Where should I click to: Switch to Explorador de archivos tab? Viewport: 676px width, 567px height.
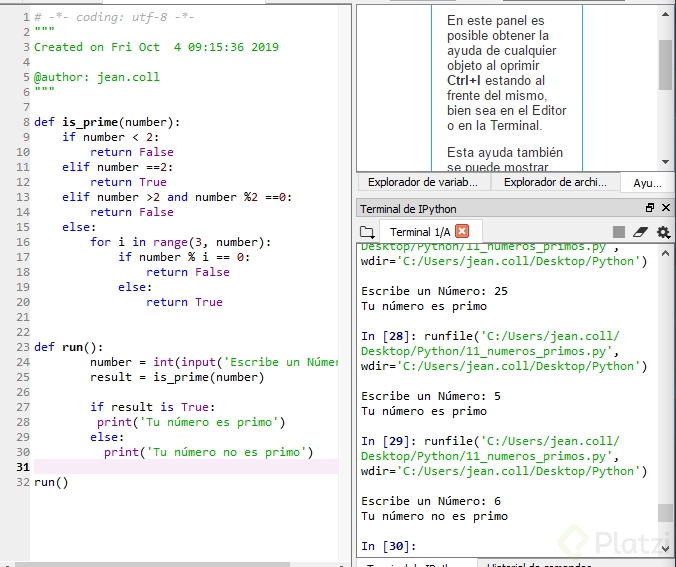pos(555,182)
